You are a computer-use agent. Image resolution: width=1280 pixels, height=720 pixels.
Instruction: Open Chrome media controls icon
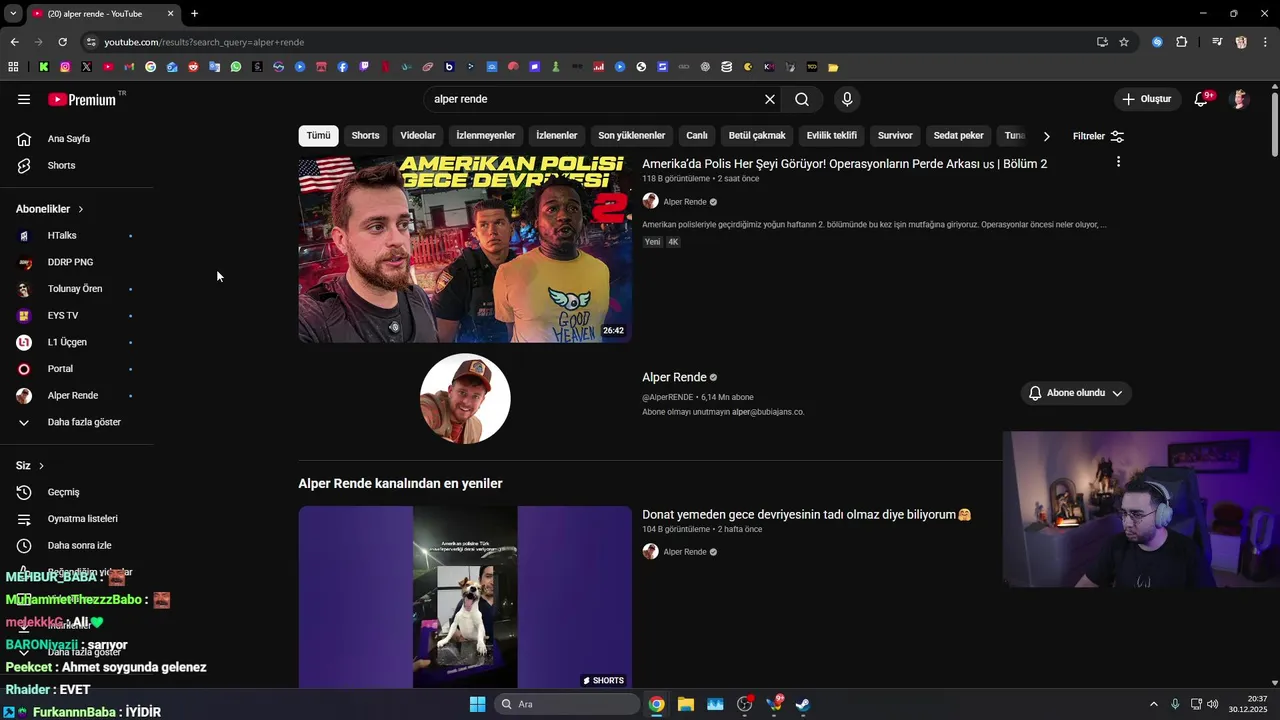[x=1217, y=42]
